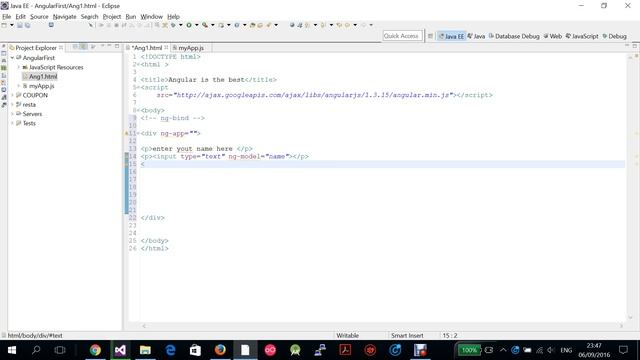Open Visual Studio from the taskbar
This screenshot has height=360, width=640.
(x=120, y=350)
